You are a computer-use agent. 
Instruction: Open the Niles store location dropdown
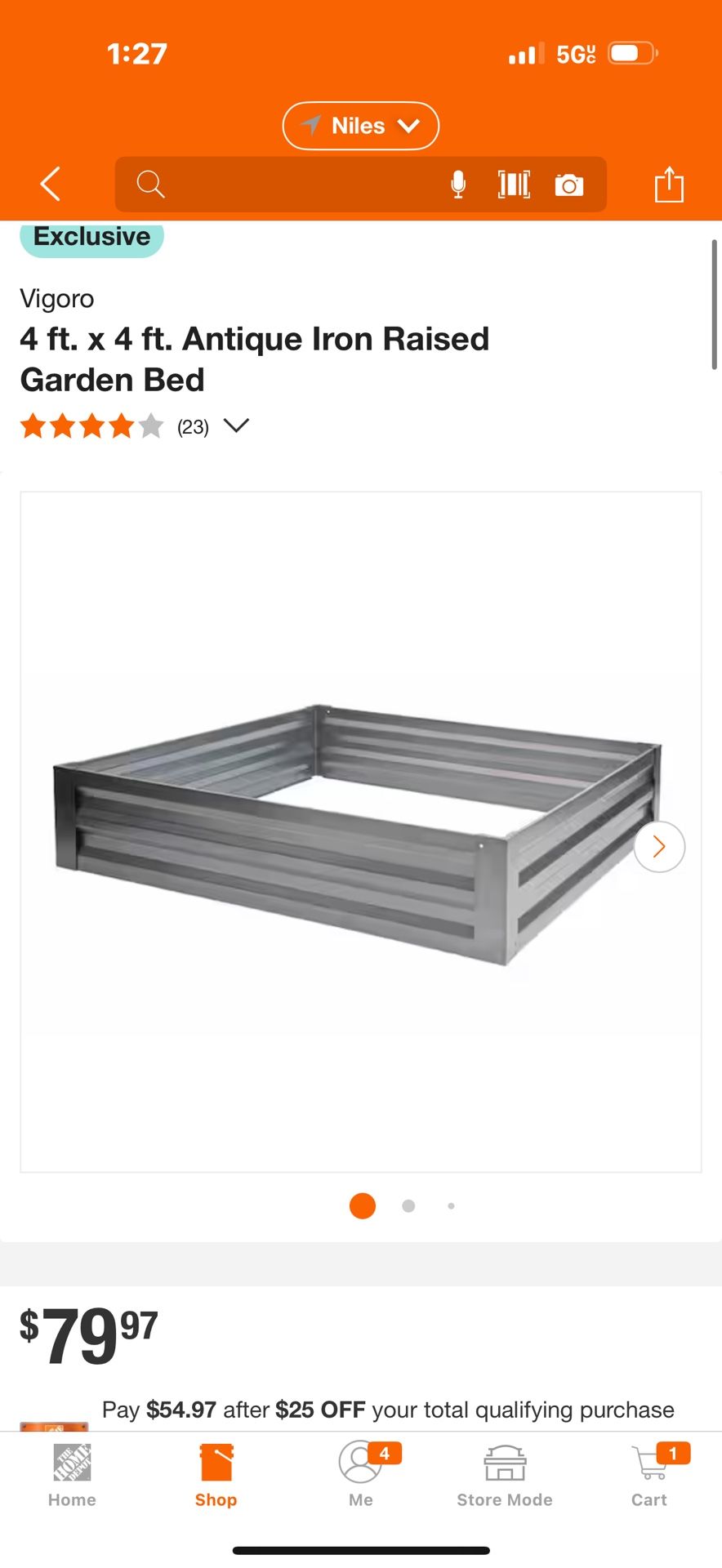point(361,126)
